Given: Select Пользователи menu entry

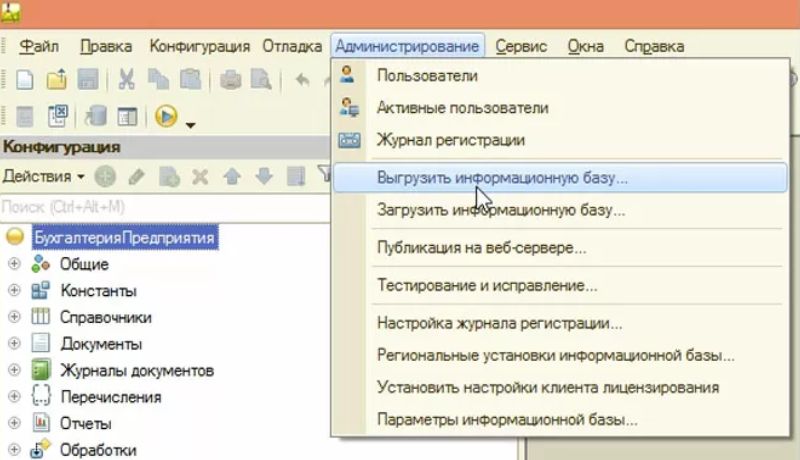Looking at the screenshot, I should coord(560,75).
